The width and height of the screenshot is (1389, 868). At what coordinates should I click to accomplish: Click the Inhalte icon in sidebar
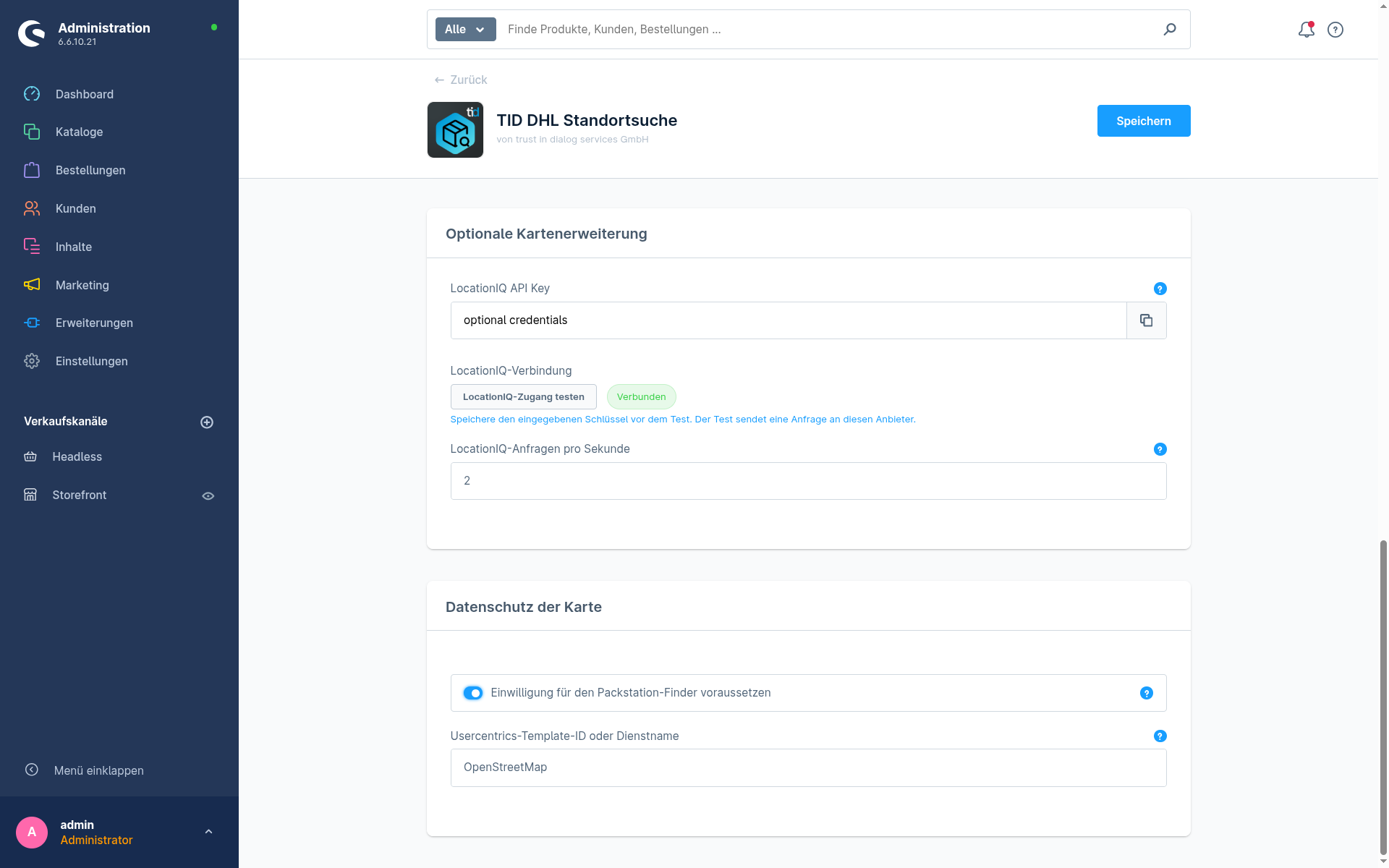[x=32, y=247]
